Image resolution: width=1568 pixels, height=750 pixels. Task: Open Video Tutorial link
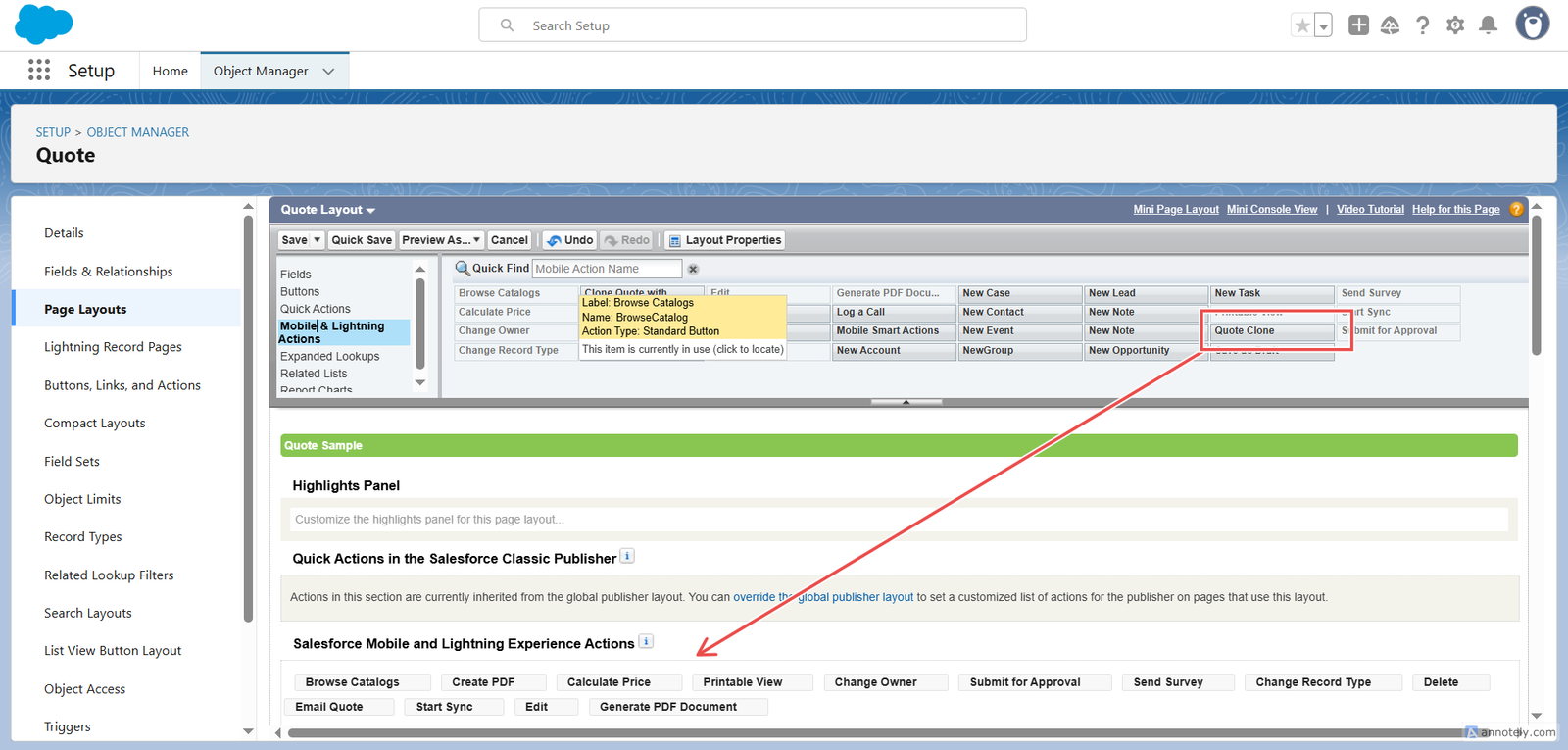tap(1370, 210)
